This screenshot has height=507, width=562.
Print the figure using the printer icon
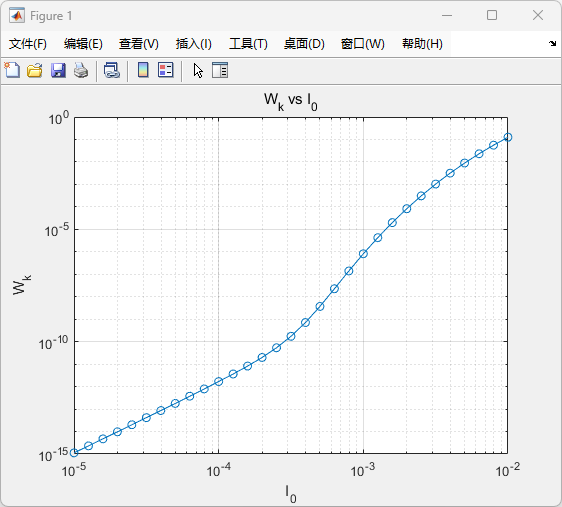(81, 70)
